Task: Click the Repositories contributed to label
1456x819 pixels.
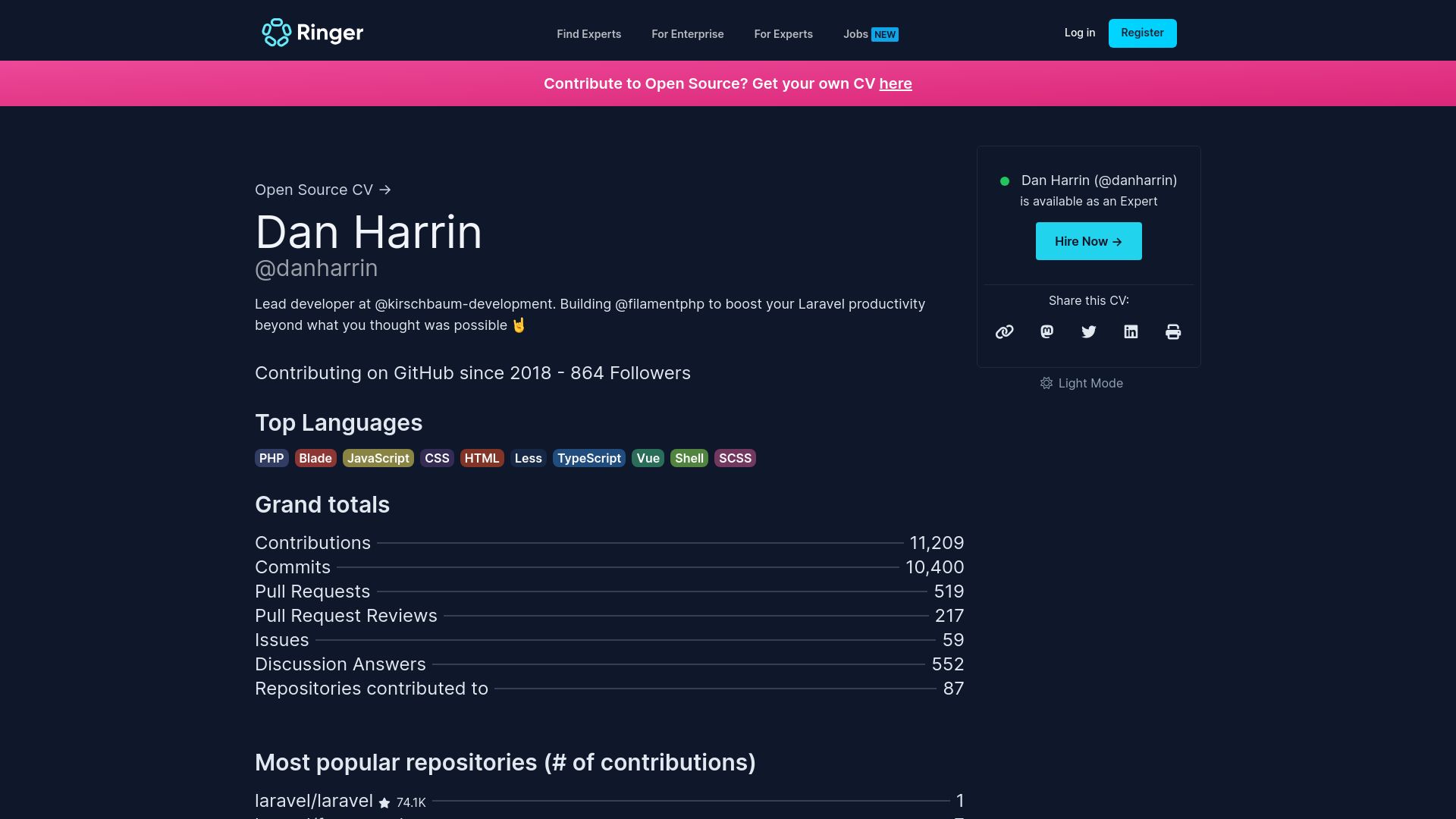Action: pos(372,689)
